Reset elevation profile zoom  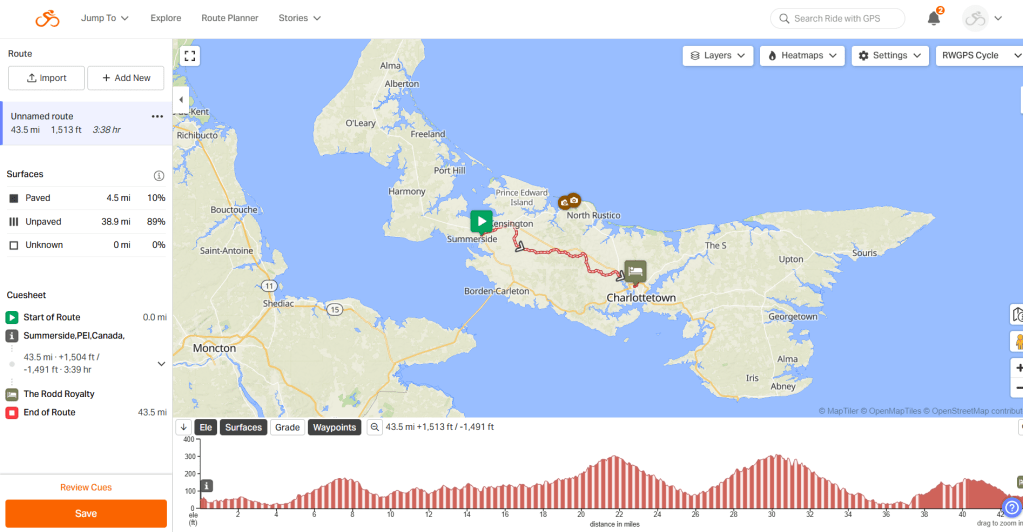click(x=375, y=427)
